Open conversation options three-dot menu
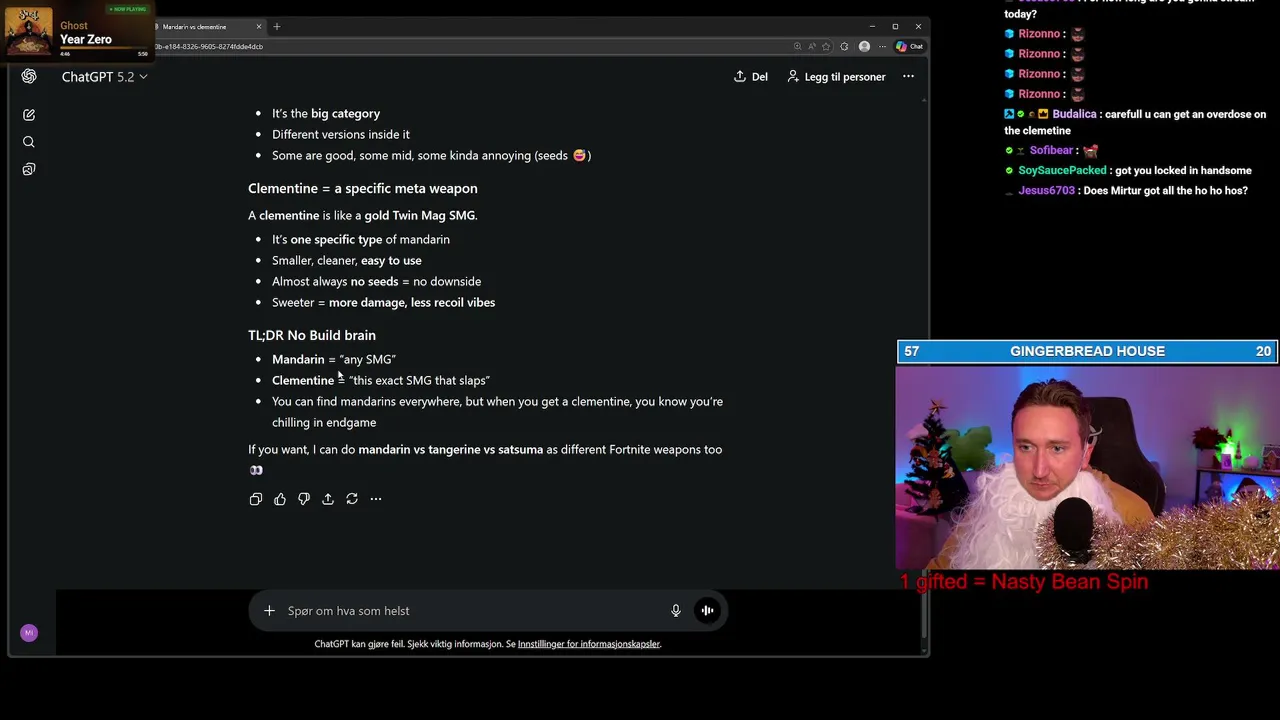 (908, 77)
